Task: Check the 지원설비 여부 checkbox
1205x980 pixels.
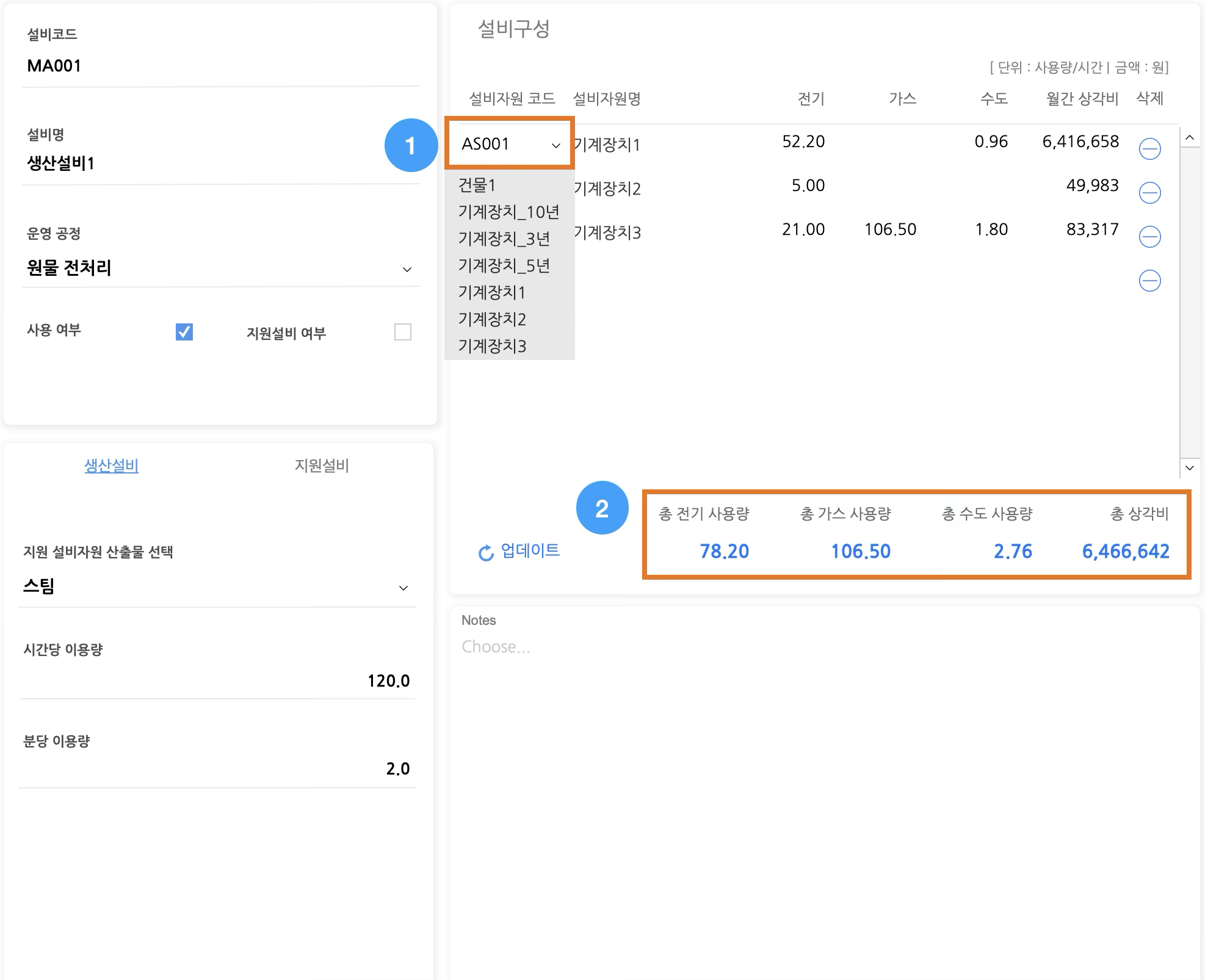Action: pos(402,332)
